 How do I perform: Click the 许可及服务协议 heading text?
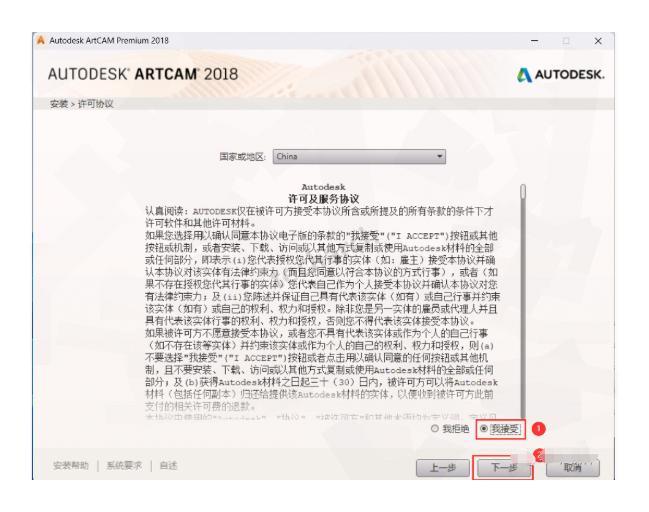(x=324, y=198)
